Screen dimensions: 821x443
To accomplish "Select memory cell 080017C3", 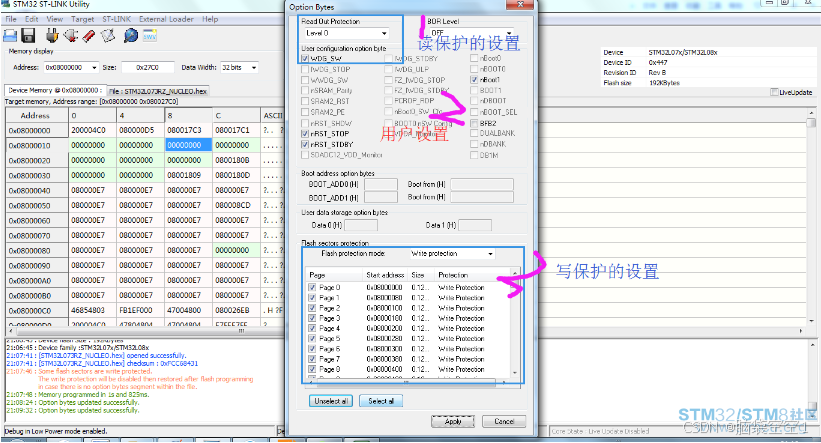I will point(188,130).
